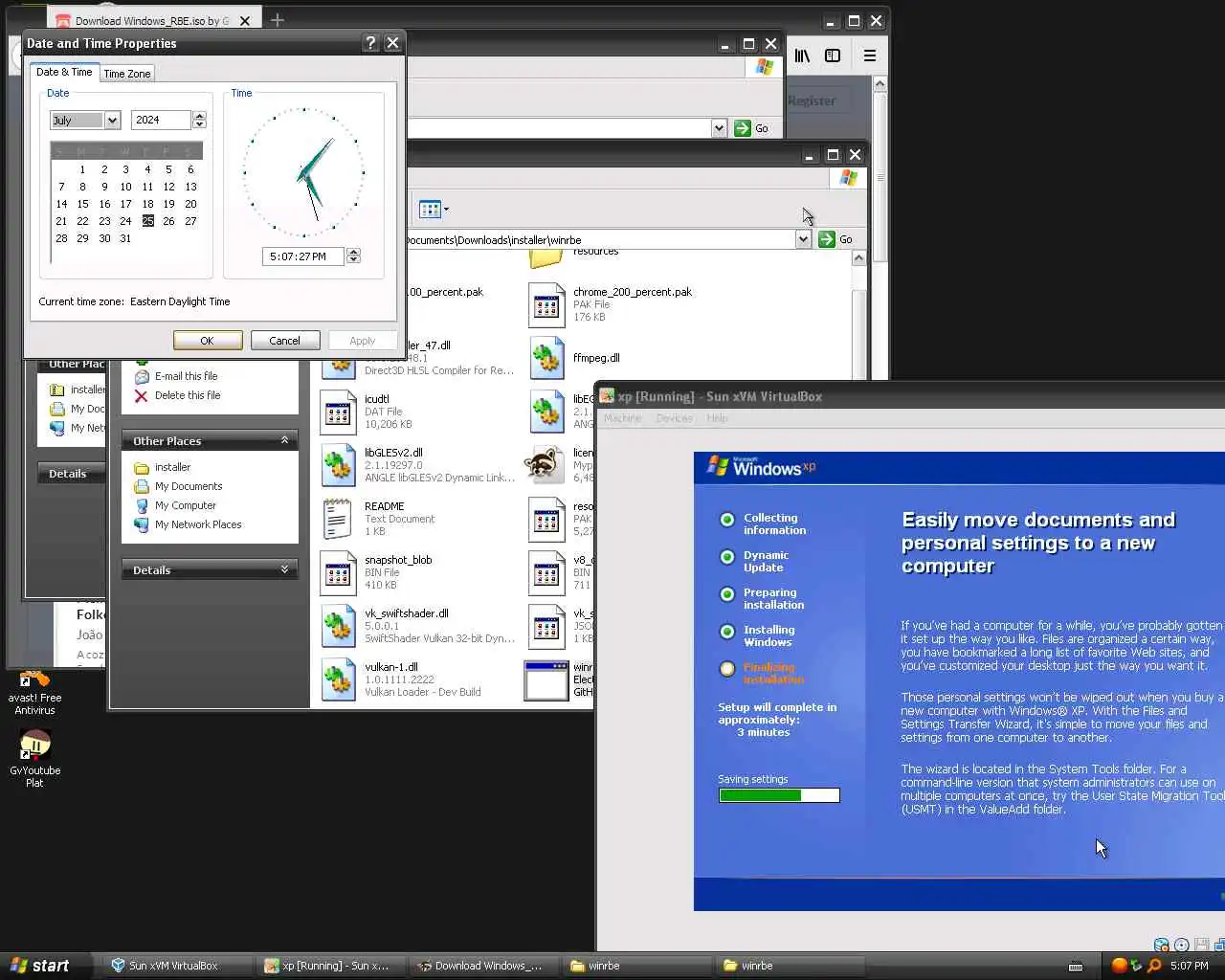Select the ffmpeg.dll file icon
The width and height of the screenshot is (1225, 980).
(x=546, y=359)
